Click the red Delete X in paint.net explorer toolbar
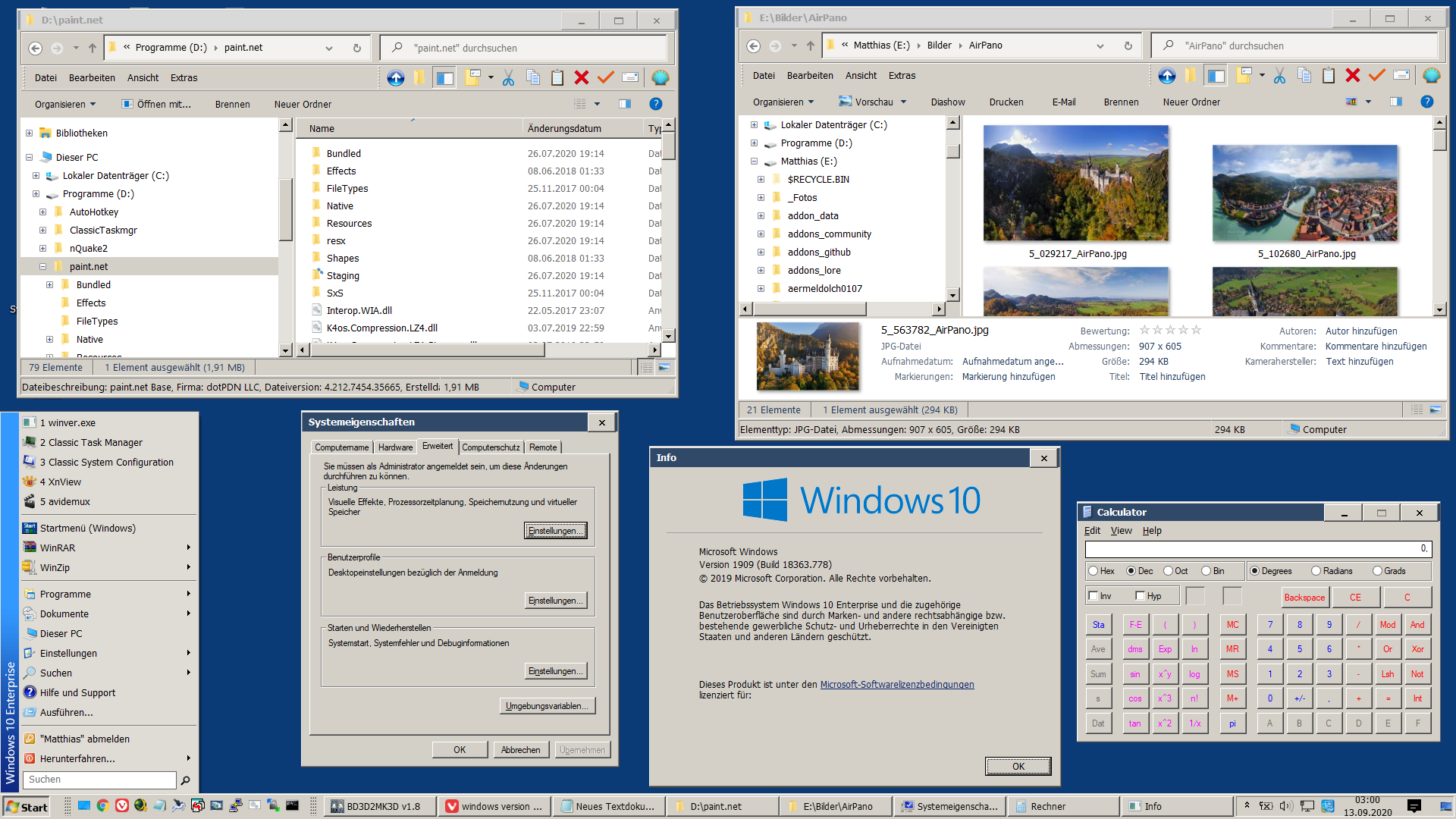 (582, 77)
